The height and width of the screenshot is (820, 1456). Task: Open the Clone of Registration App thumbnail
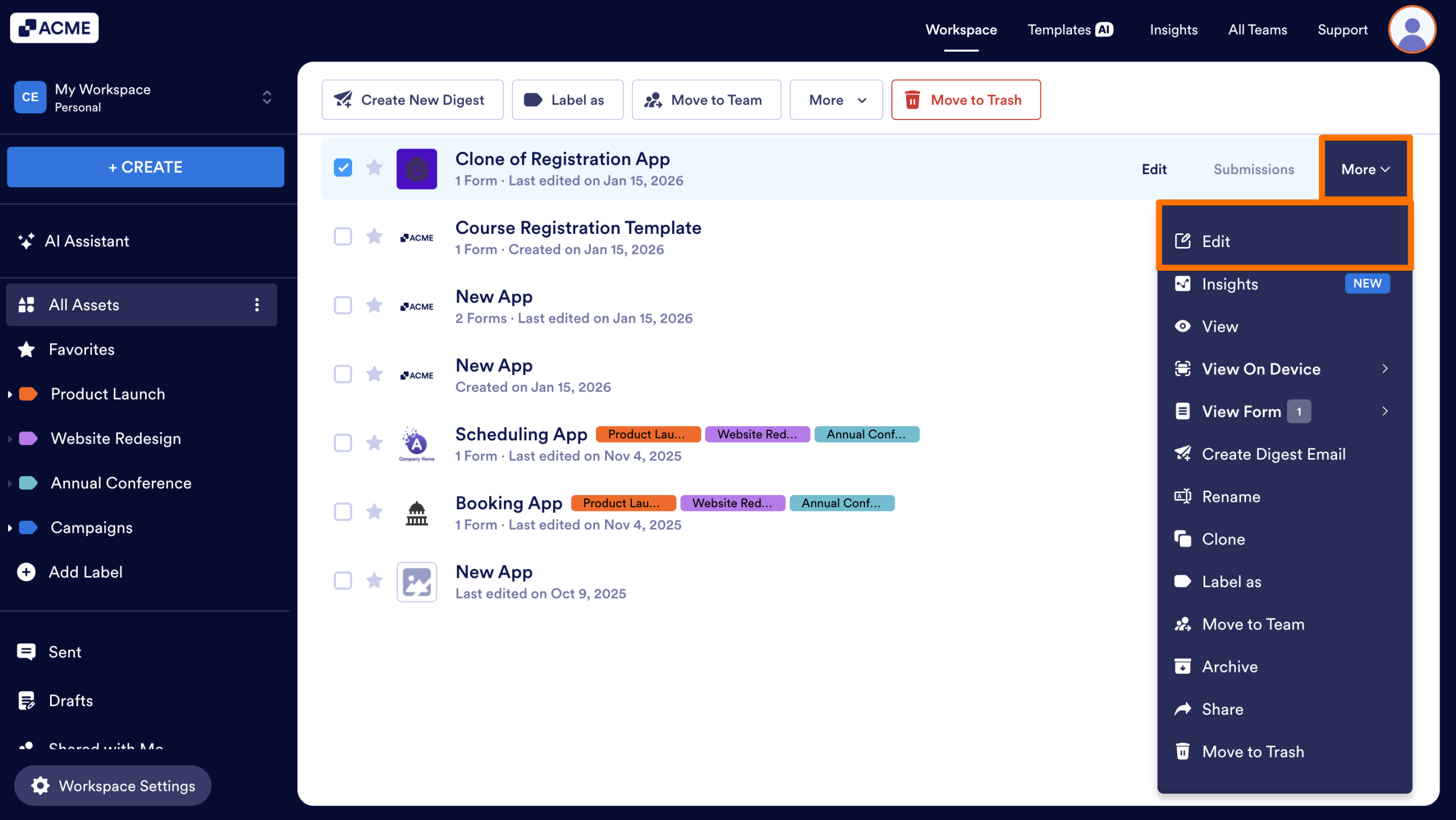(x=416, y=169)
